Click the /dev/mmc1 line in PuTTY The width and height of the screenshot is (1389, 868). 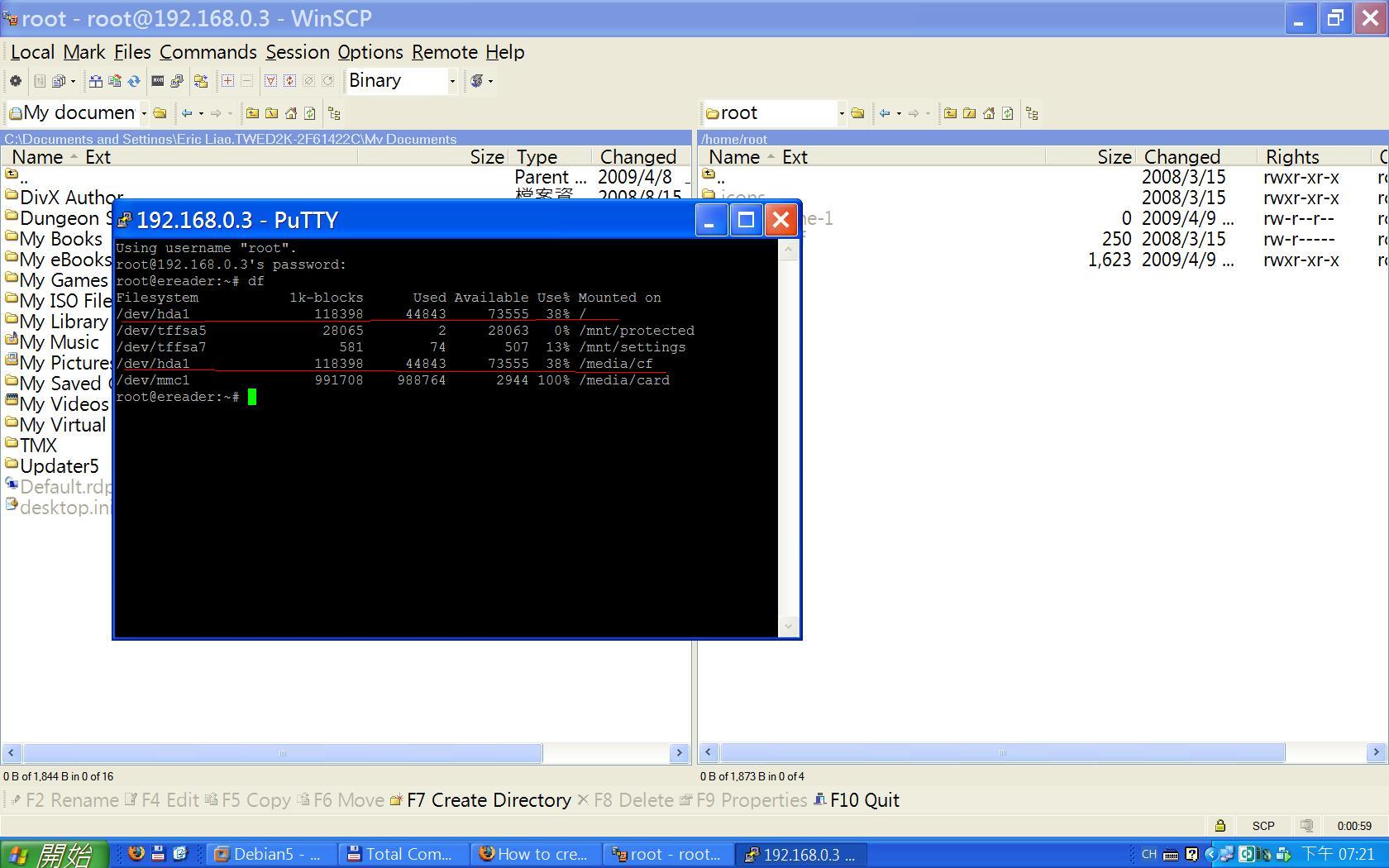point(393,380)
